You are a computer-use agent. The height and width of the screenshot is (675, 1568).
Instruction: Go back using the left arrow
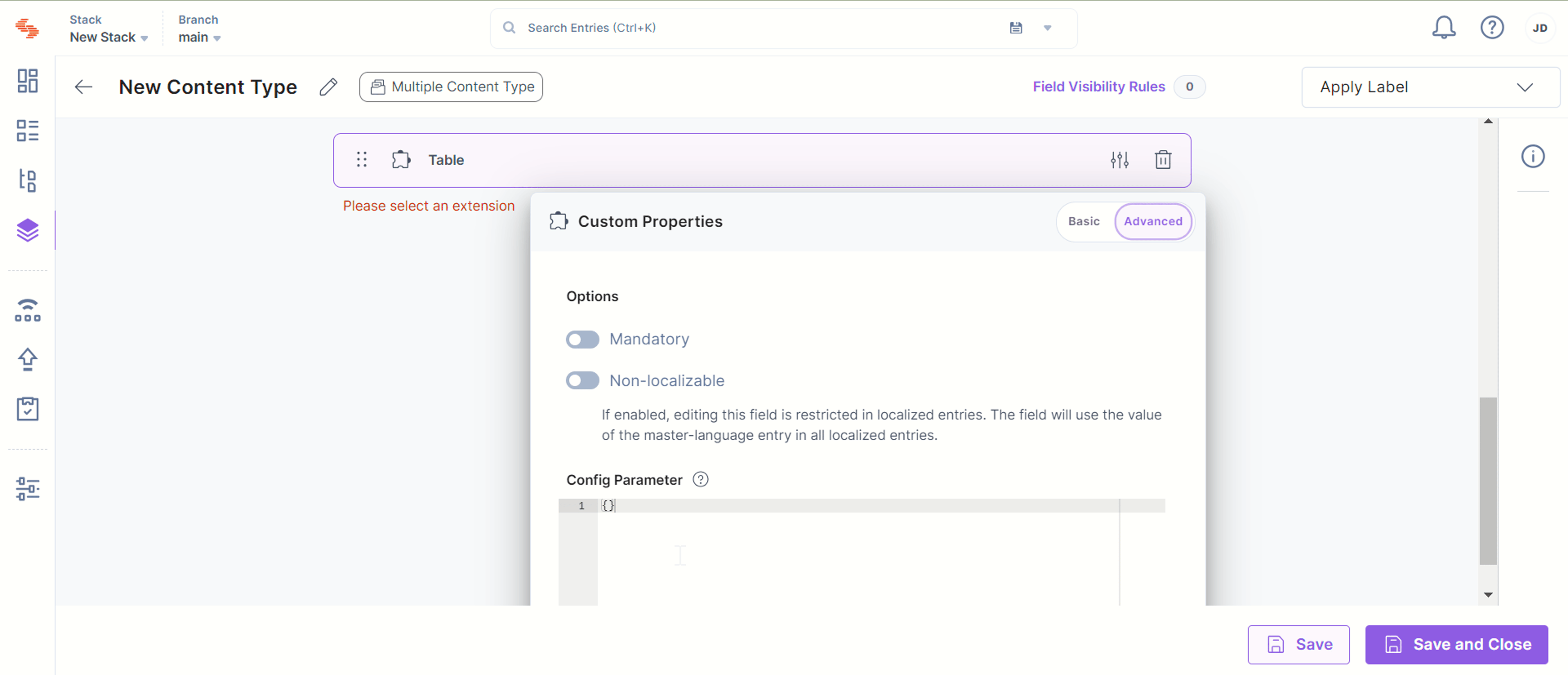pyautogui.click(x=83, y=87)
